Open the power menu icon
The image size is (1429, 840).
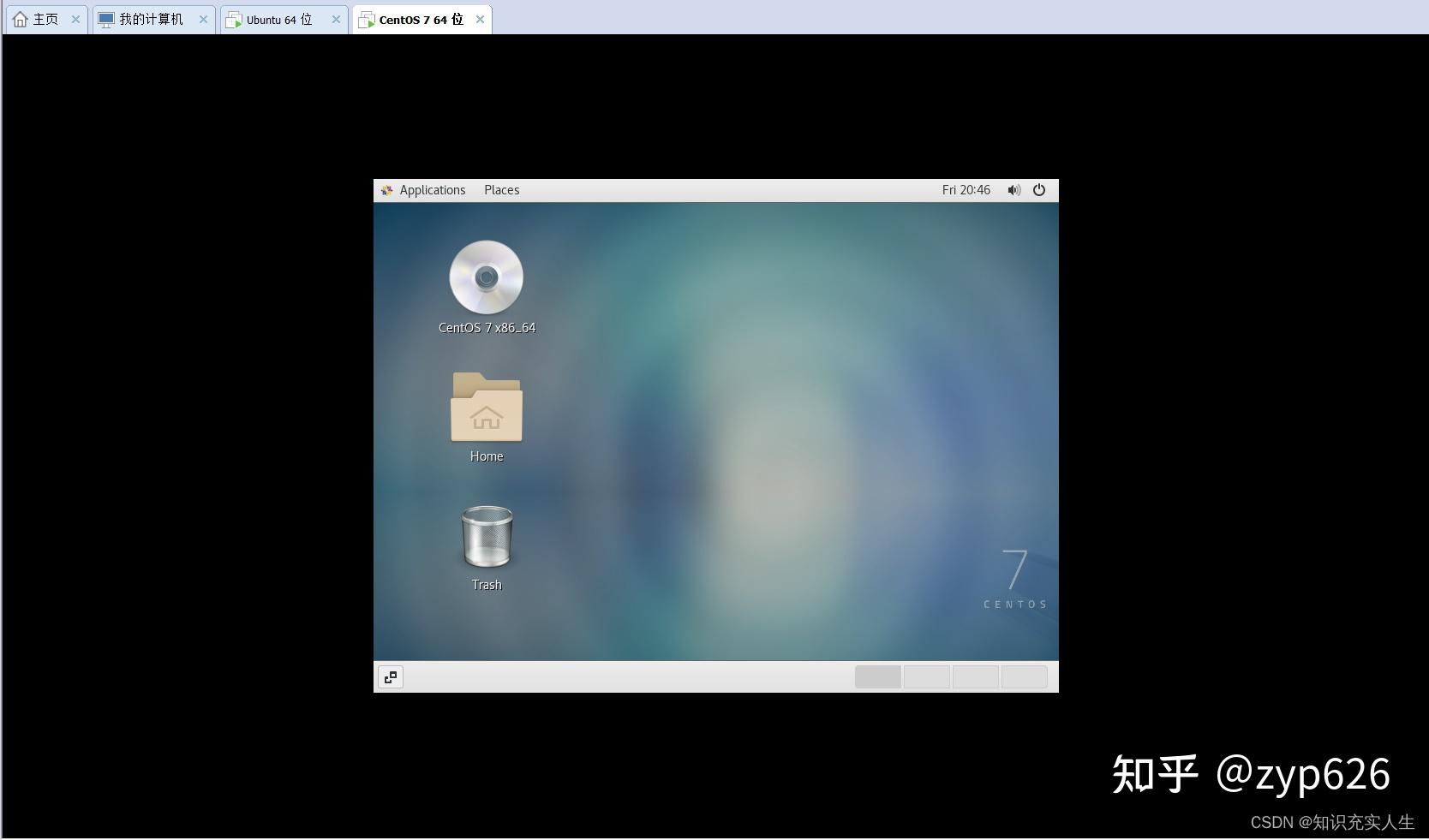(x=1039, y=190)
